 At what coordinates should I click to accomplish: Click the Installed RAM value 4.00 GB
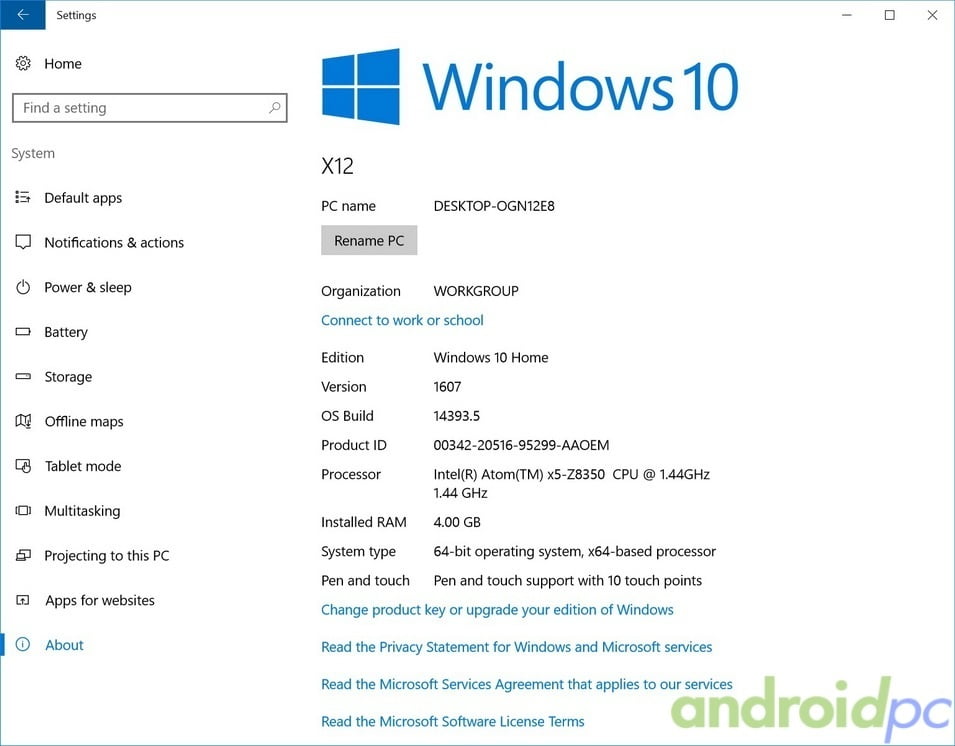(x=457, y=522)
